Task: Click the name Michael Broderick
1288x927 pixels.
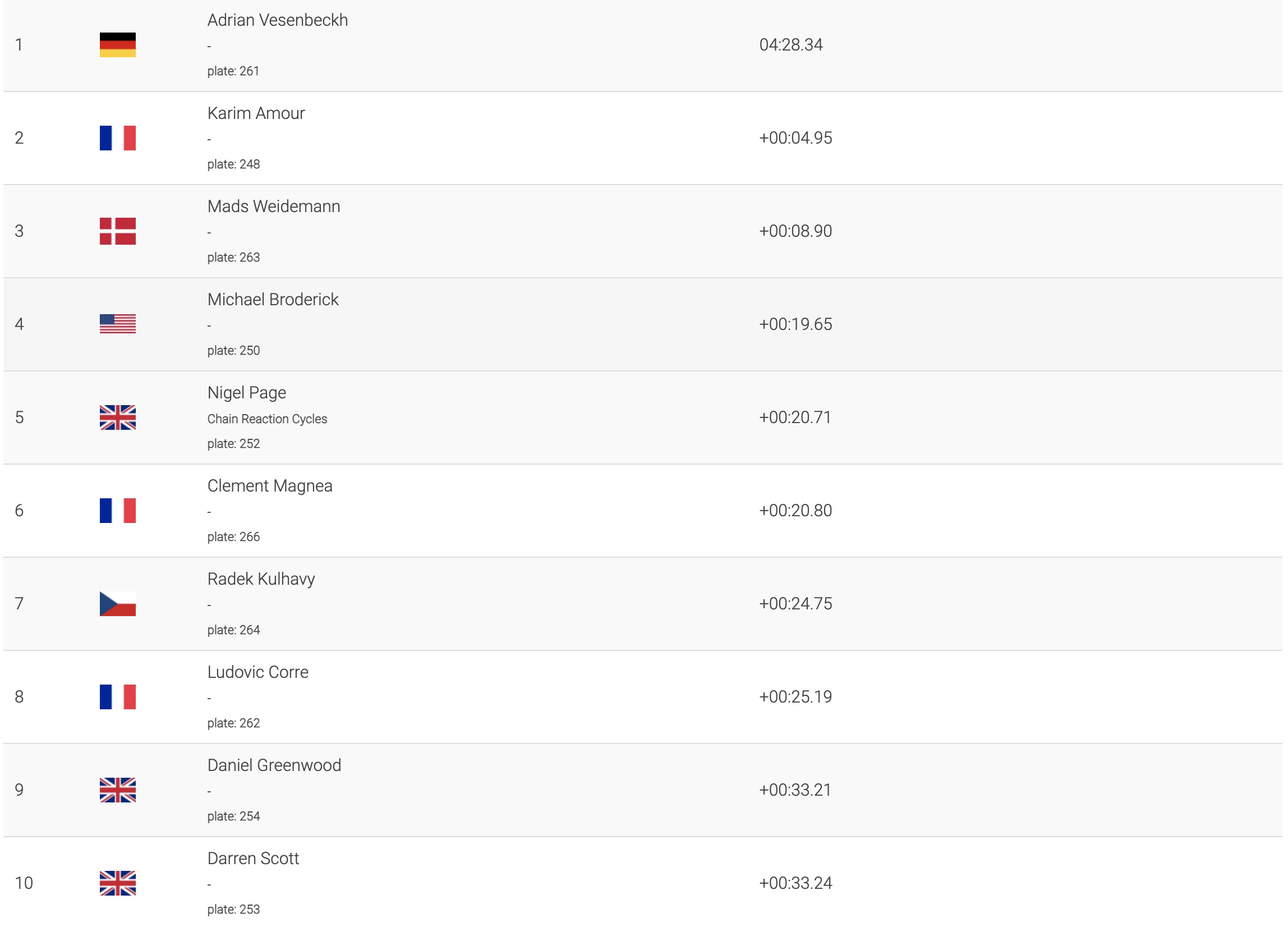Action: 273,300
